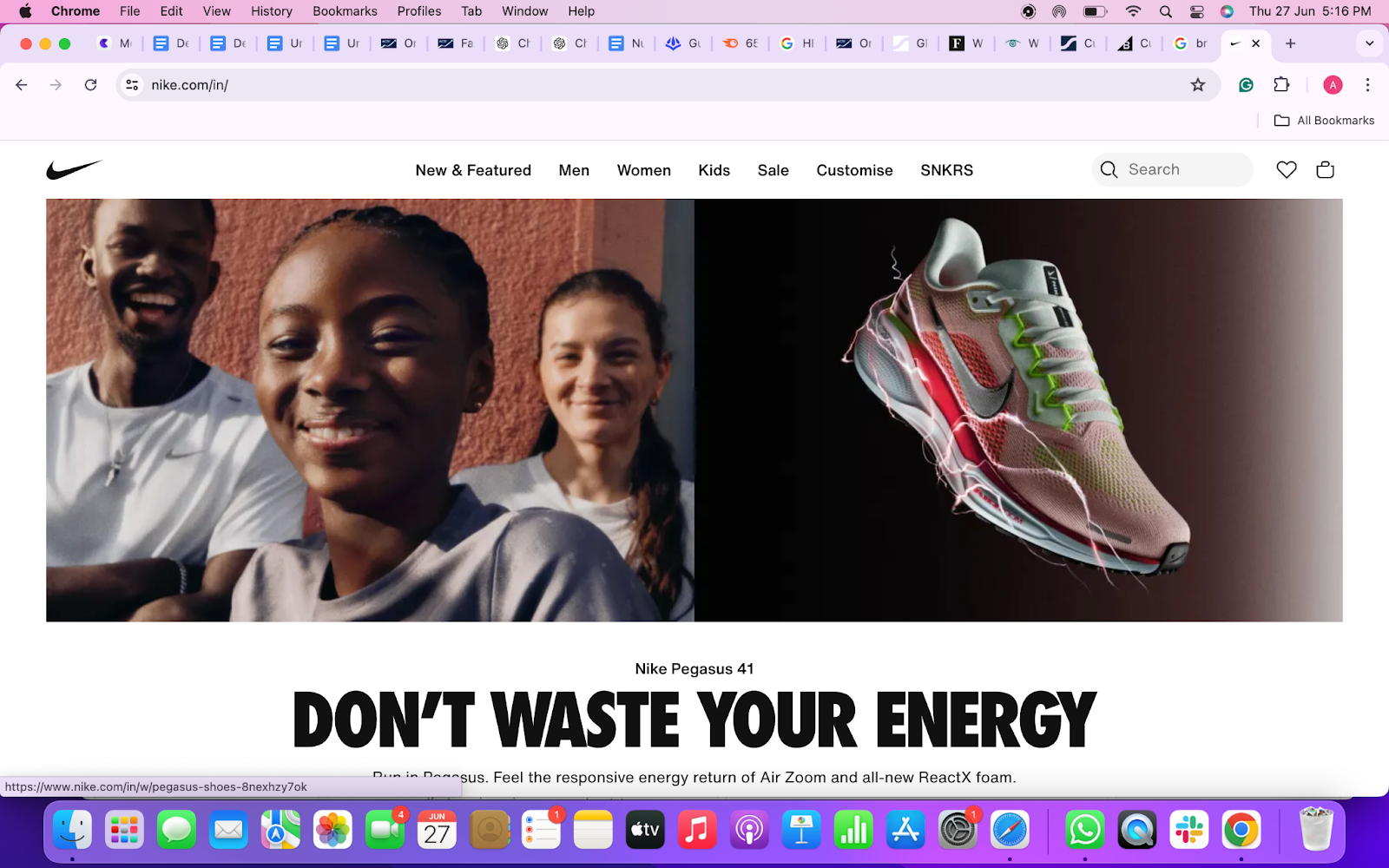Open a new tab with the plus button

tap(1290, 43)
